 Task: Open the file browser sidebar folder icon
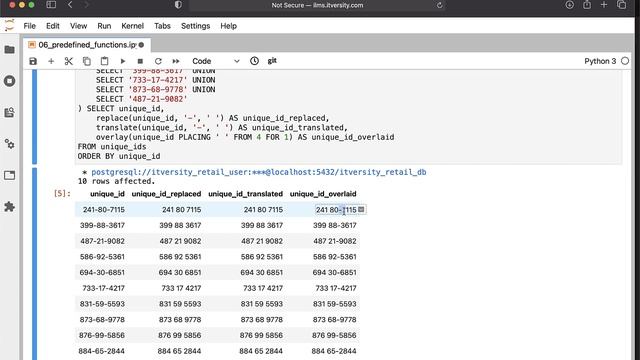[9, 50]
